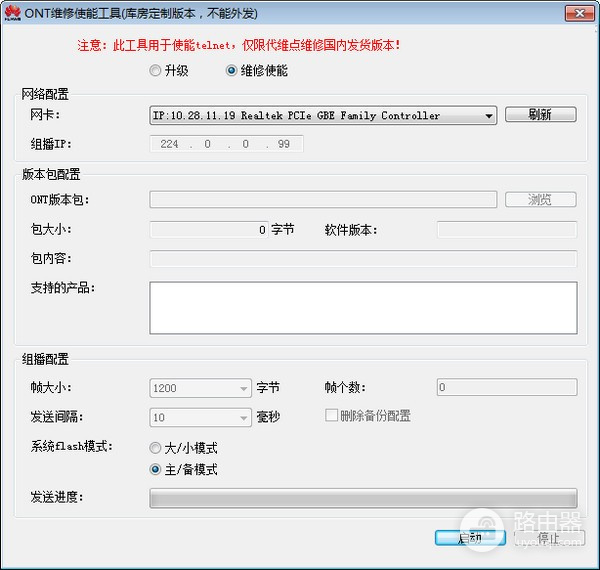Click the 包大小 size field
Image resolution: width=600 pixels, height=570 pixels.
[x=209, y=230]
